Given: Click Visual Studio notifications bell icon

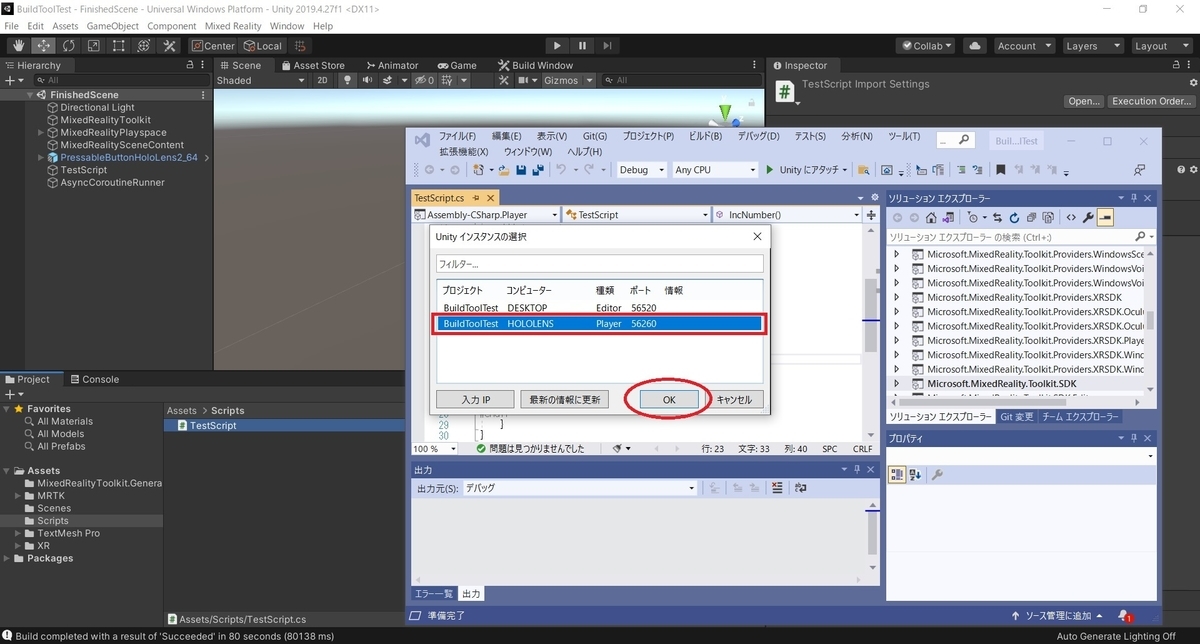Looking at the screenshot, I should coord(1124,616).
